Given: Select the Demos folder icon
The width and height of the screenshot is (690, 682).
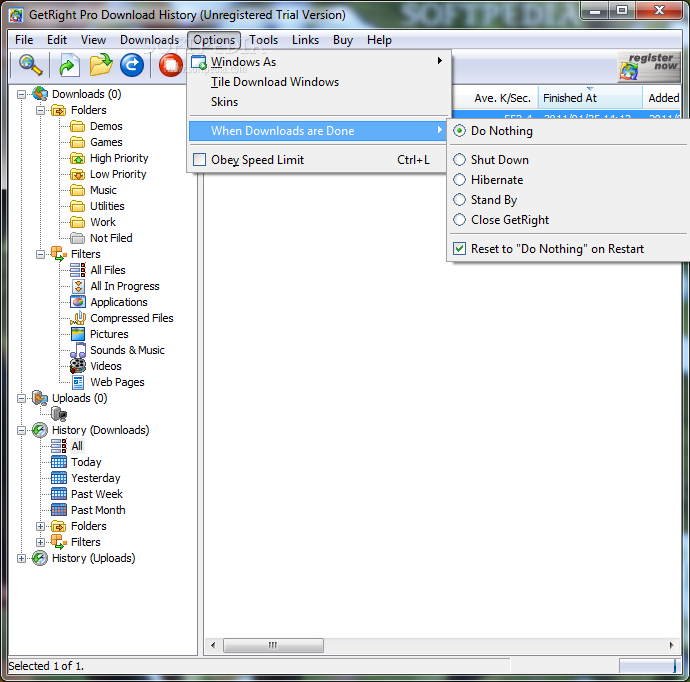Looking at the screenshot, I should click(77, 126).
